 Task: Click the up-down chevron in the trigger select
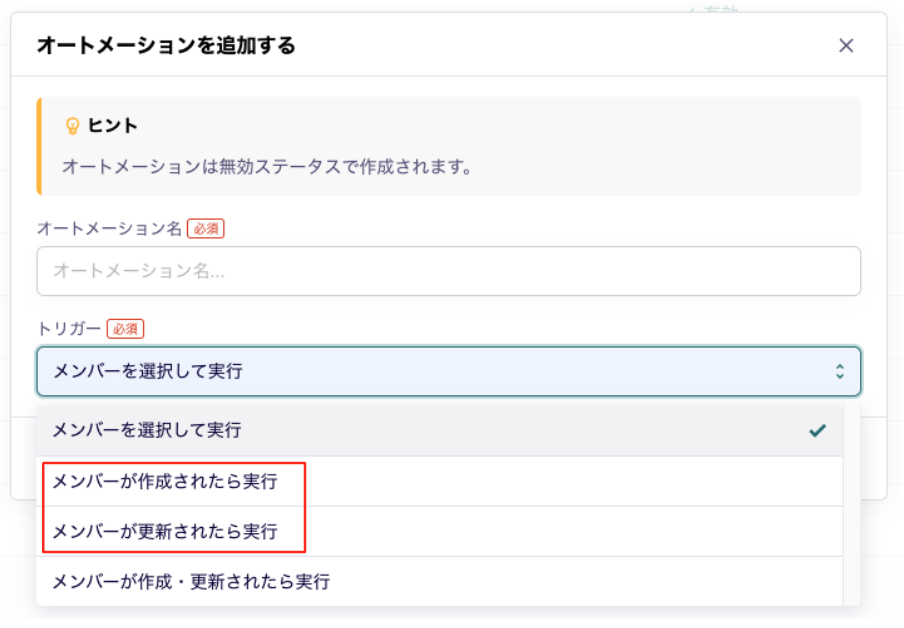click(840, 372)
